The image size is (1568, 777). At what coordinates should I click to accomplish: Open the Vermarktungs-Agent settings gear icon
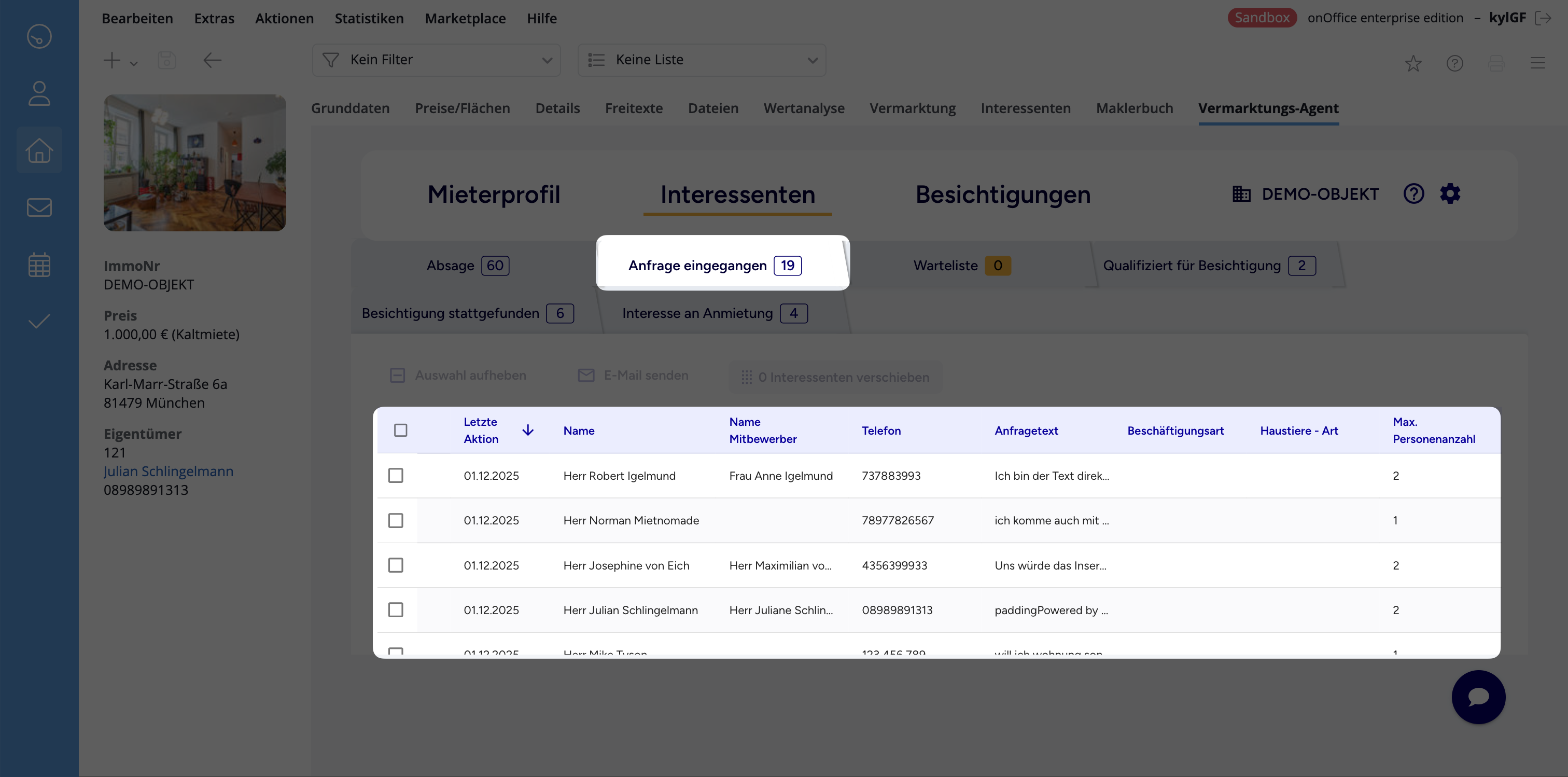1450,193
